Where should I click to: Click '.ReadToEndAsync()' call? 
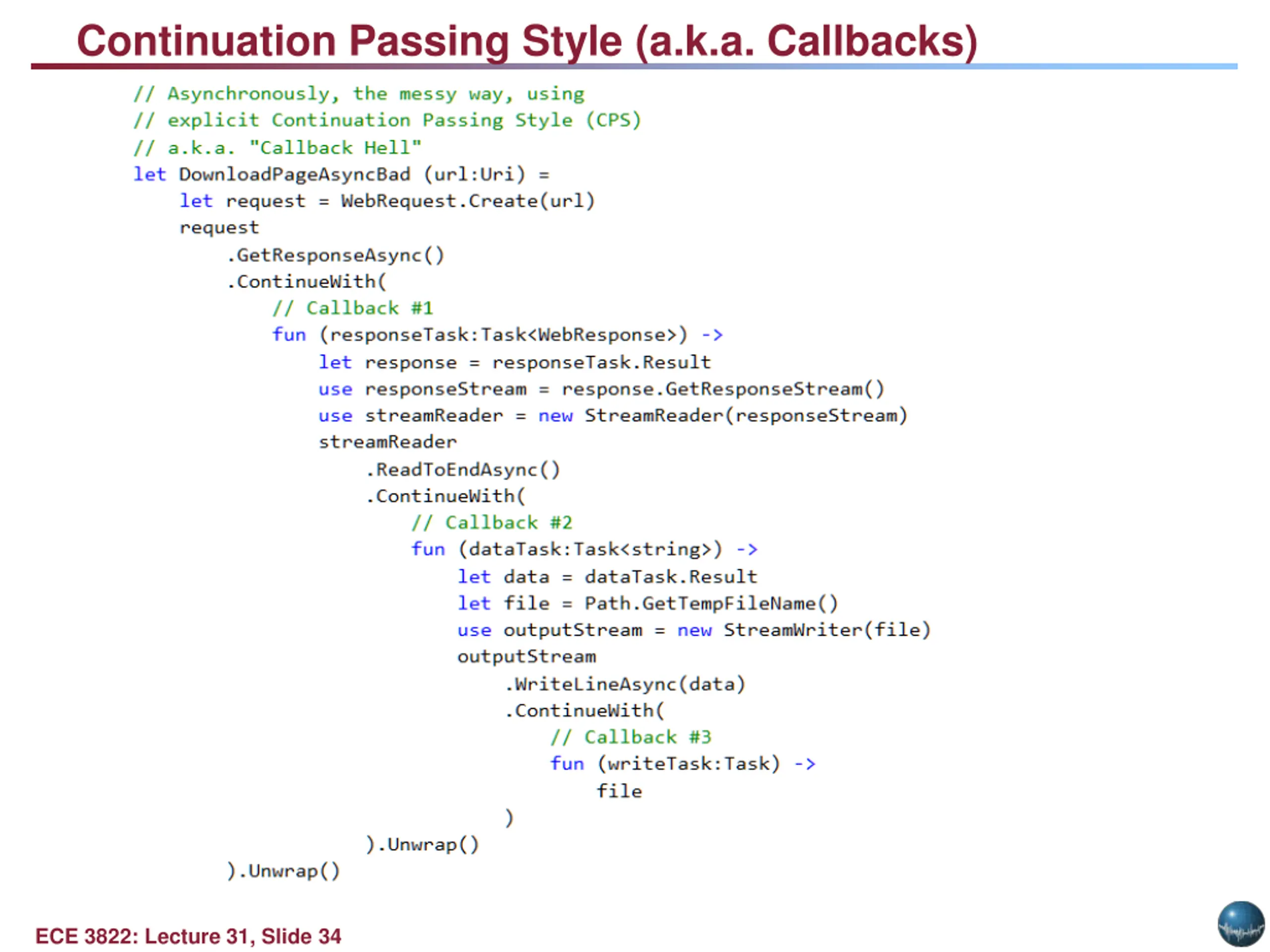(x=463, y=470)
